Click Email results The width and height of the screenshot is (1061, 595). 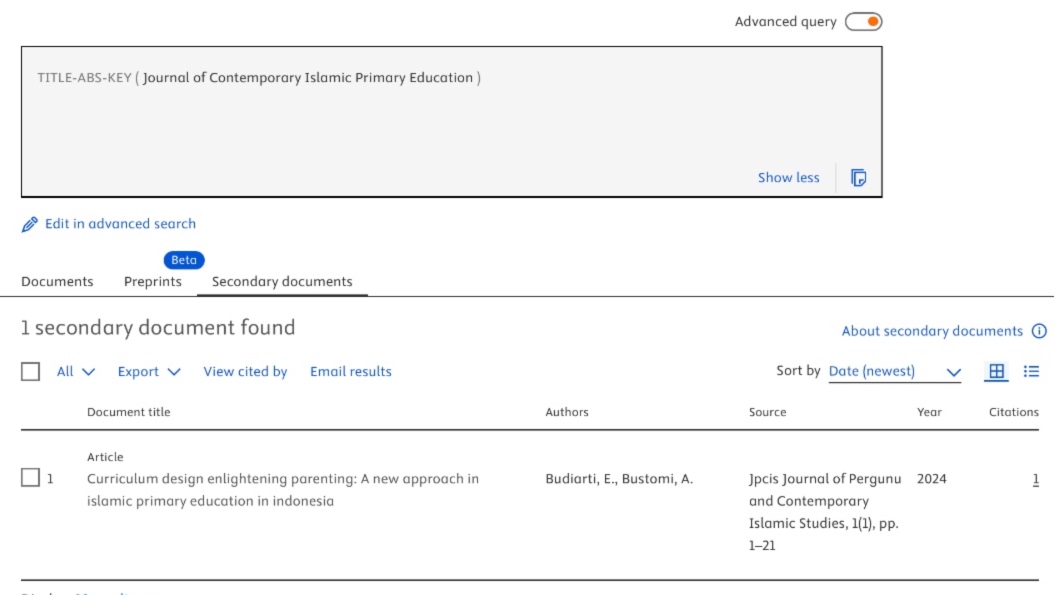(x=350, y=372)
